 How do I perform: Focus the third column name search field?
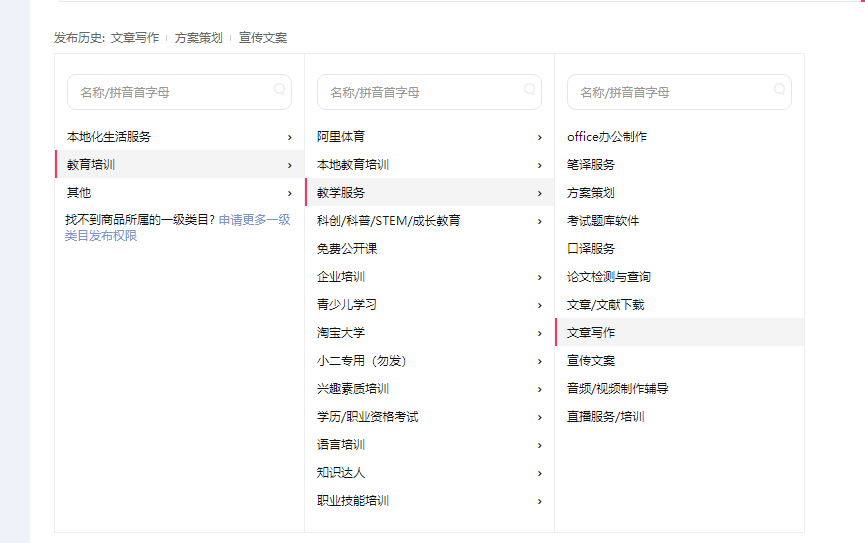[x=668, y=92]
